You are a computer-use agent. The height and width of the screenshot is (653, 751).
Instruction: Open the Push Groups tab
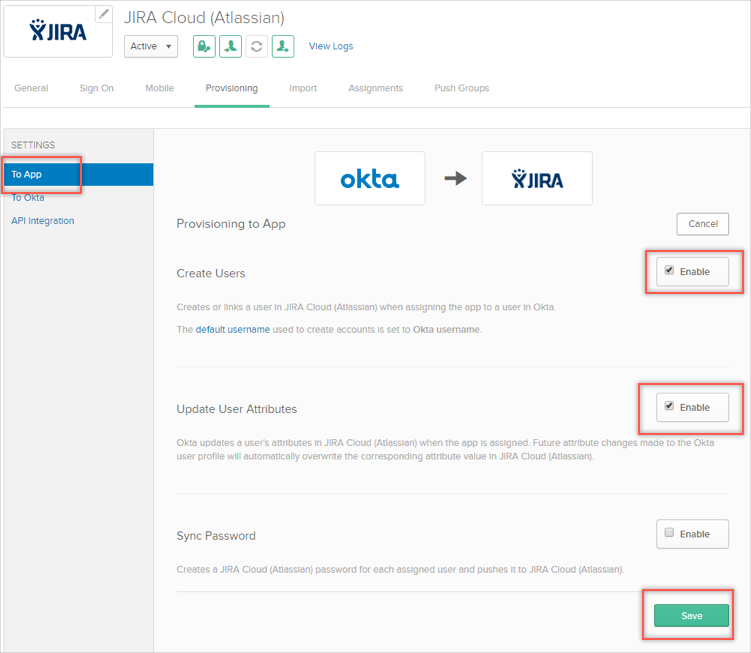pyautogui.click(x=461, y=88)
